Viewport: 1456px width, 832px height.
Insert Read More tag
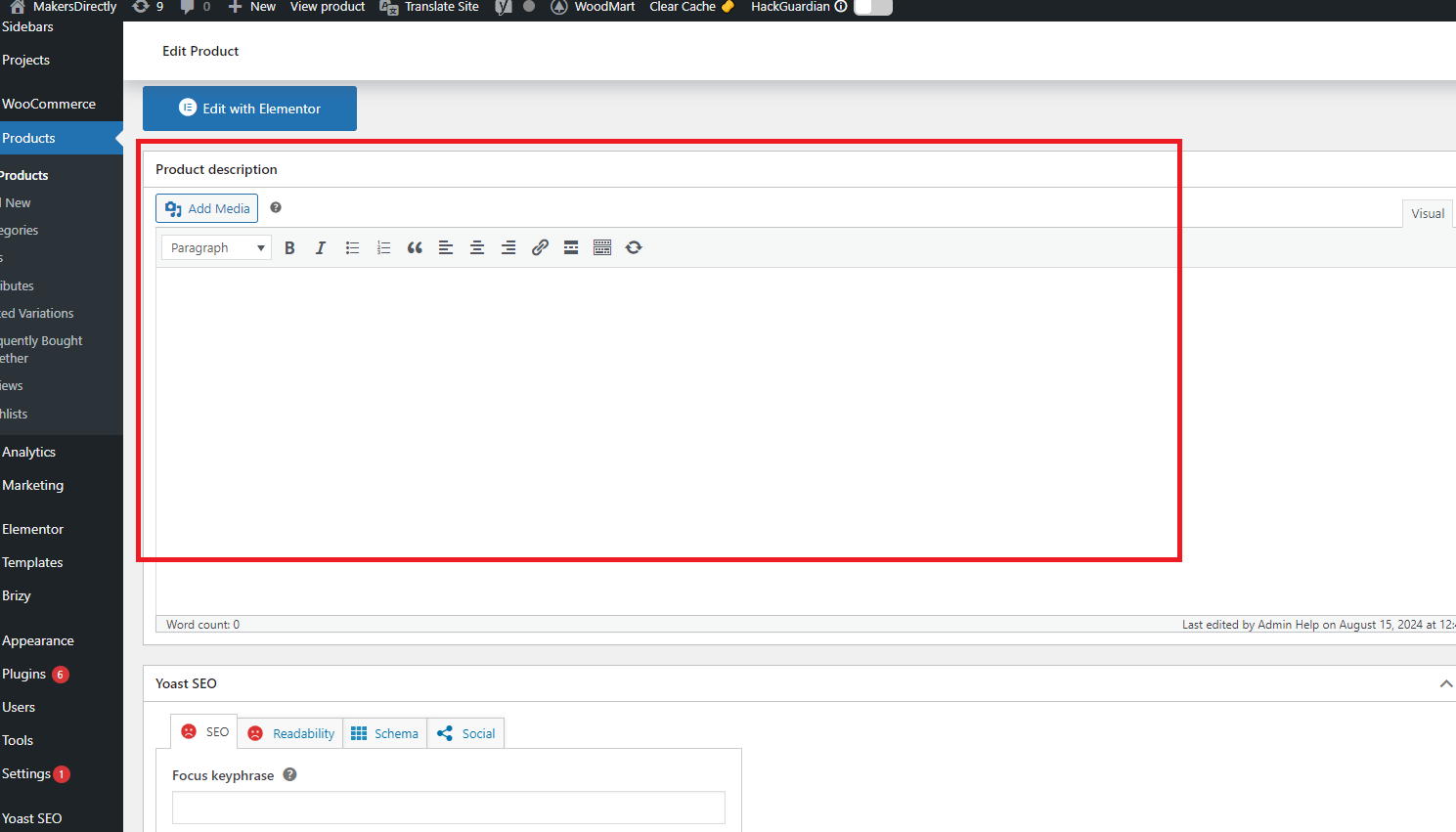[571, 247]
